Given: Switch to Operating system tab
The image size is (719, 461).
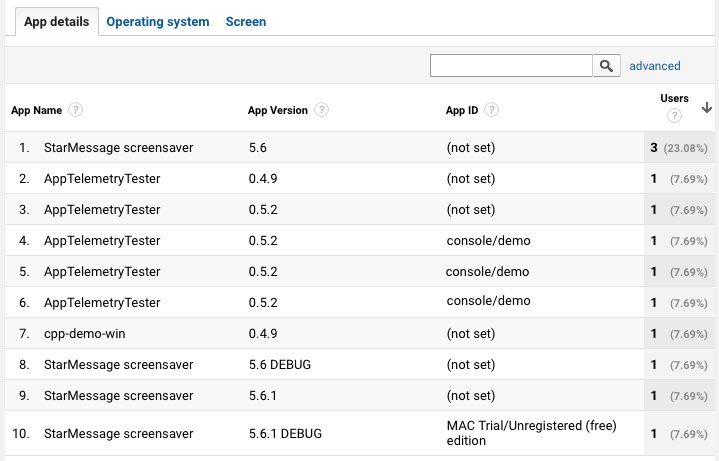Looking at the screenshot, I should [x=158, y=22].
